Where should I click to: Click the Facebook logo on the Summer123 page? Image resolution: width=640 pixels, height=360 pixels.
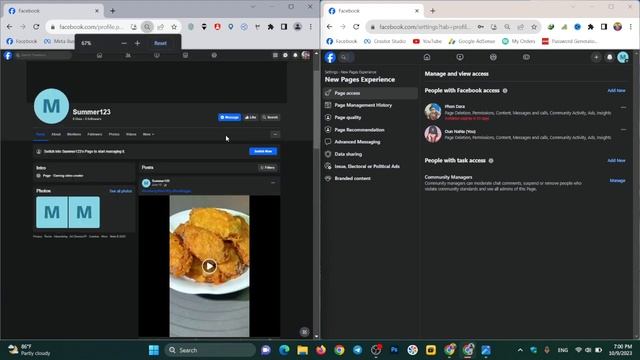click(x=8, y=56)
